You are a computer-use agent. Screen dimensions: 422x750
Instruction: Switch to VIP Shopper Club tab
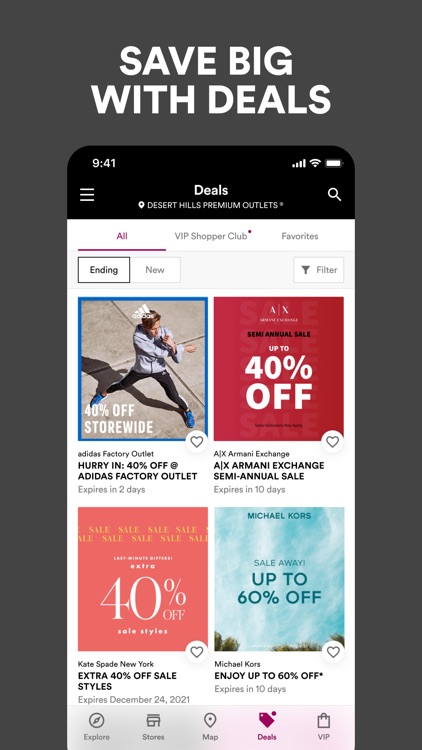tap(211, 236)
